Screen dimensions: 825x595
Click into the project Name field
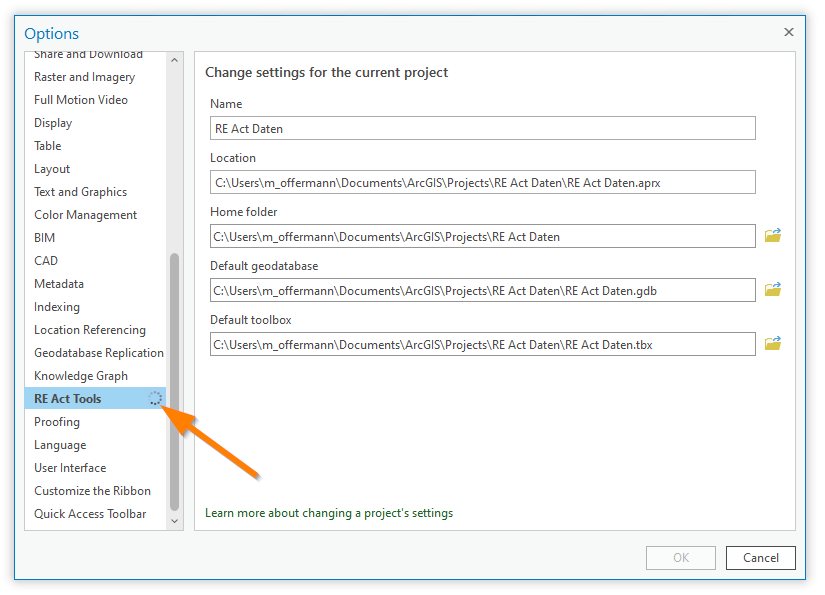click(482, 128)
